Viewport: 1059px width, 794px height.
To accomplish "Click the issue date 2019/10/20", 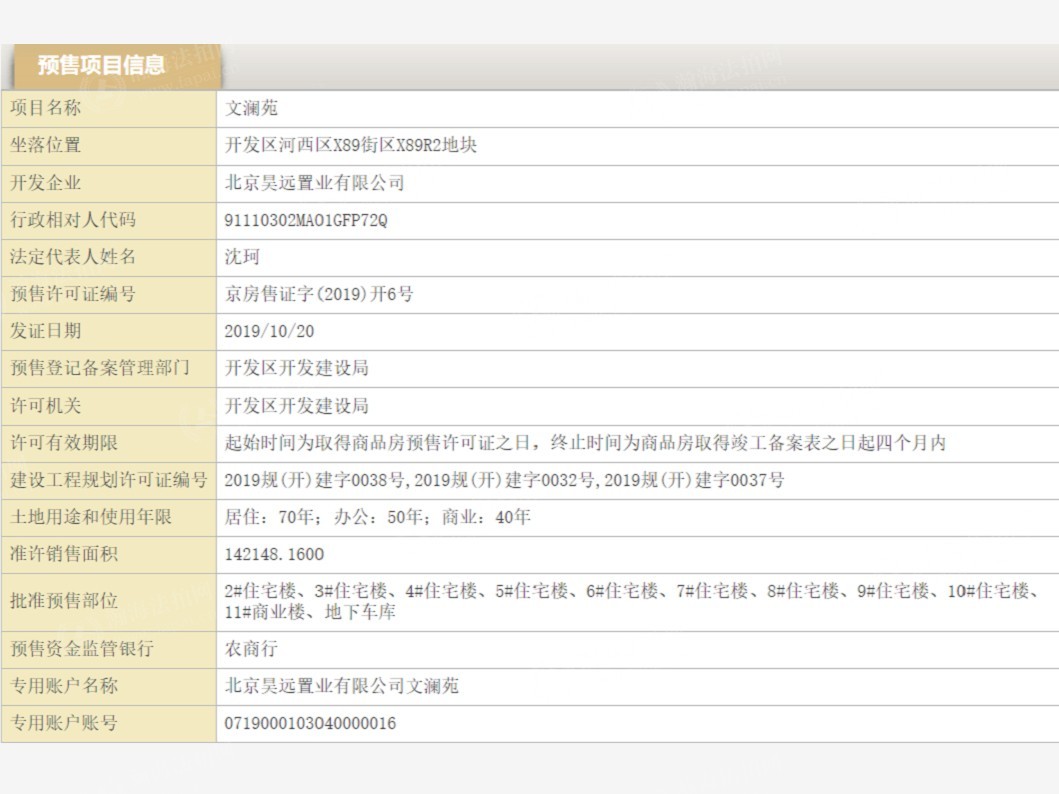I will [269, 332].
